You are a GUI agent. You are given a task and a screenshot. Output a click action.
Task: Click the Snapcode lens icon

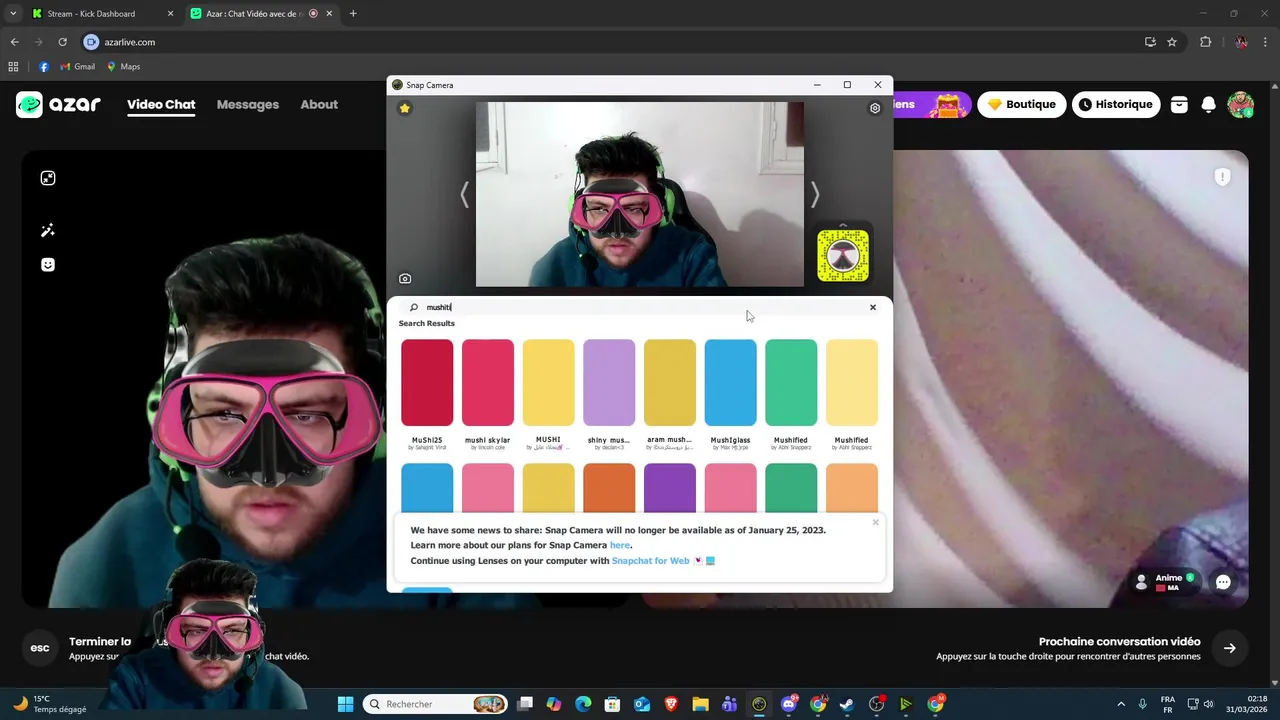[843, 255]
